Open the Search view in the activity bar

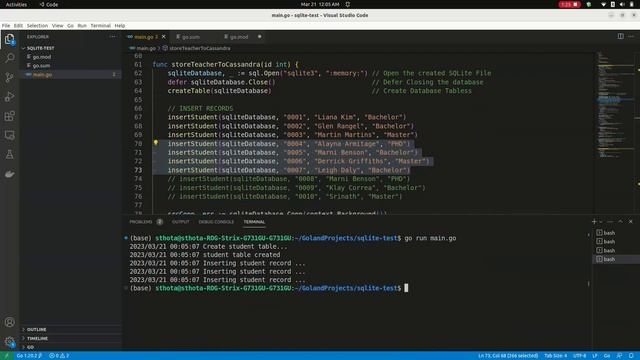(9, 58)
